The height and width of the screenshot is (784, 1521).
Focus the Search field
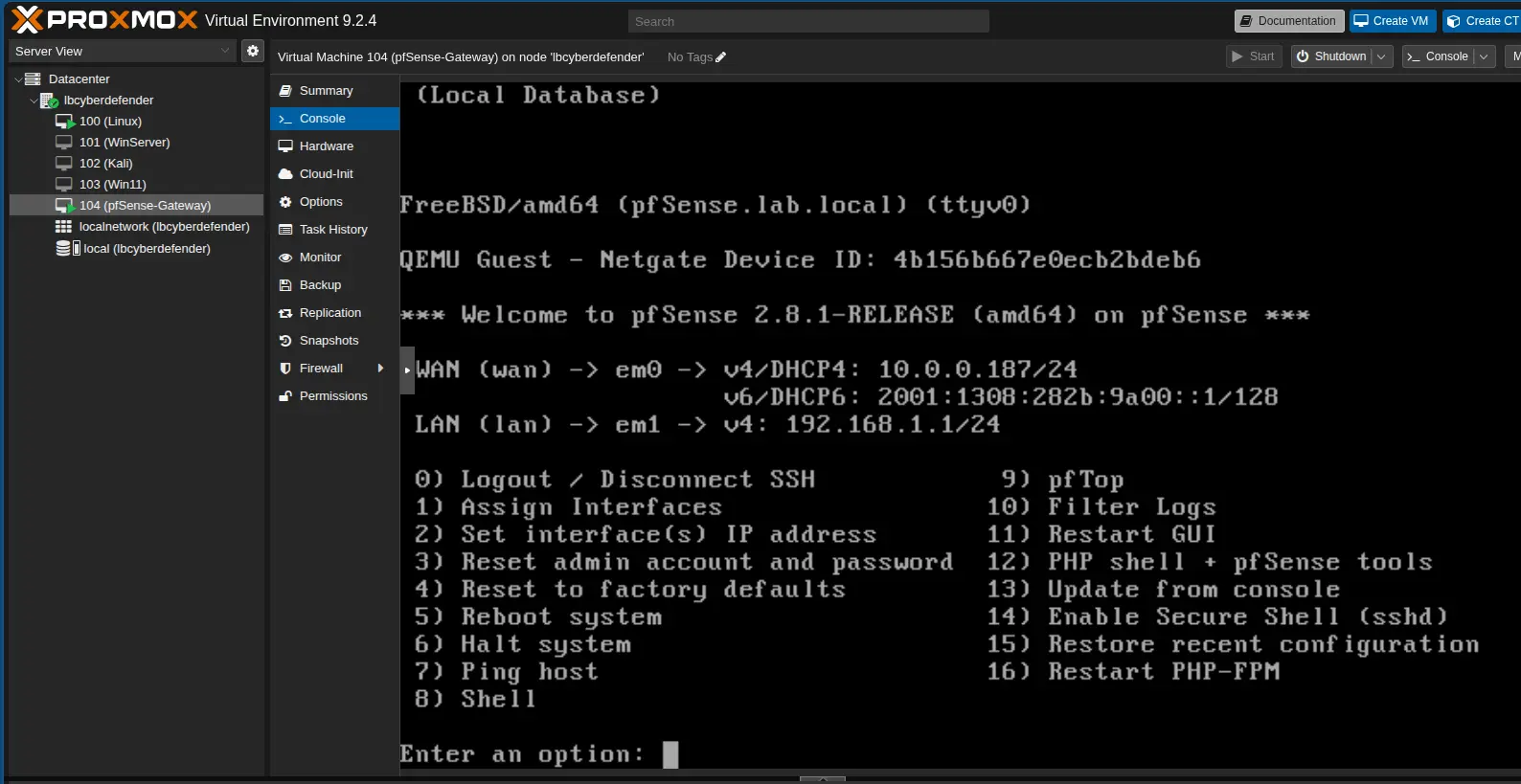[808, 21]
